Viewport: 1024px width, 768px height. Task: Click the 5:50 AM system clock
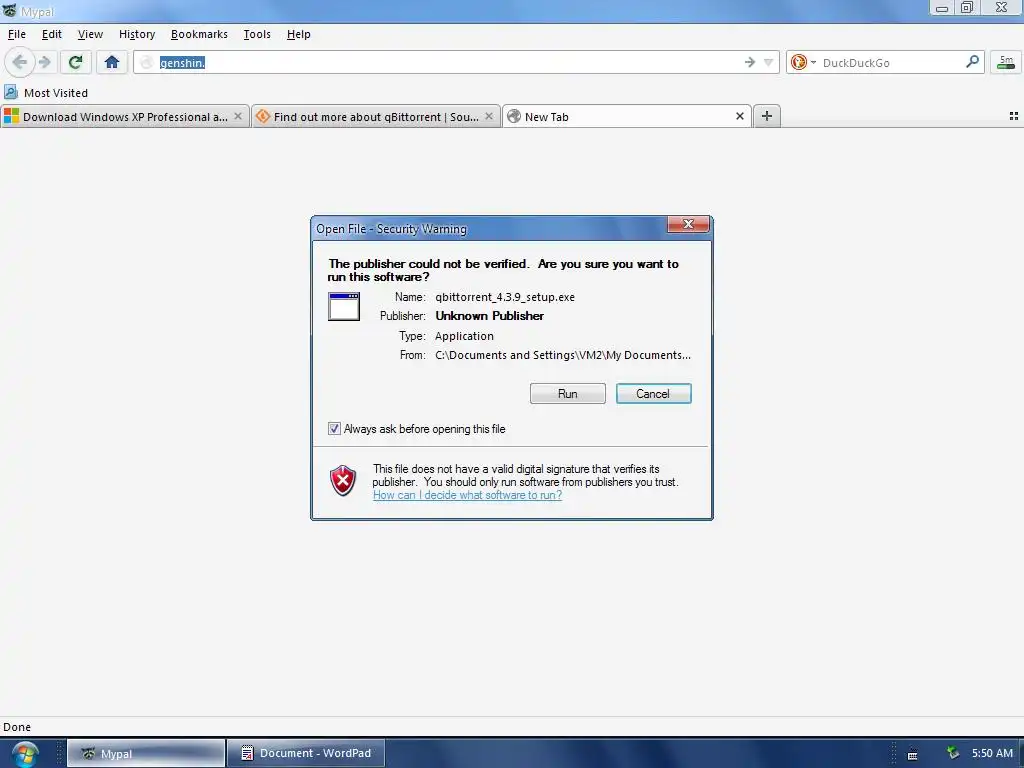click(x=992, y=753)
